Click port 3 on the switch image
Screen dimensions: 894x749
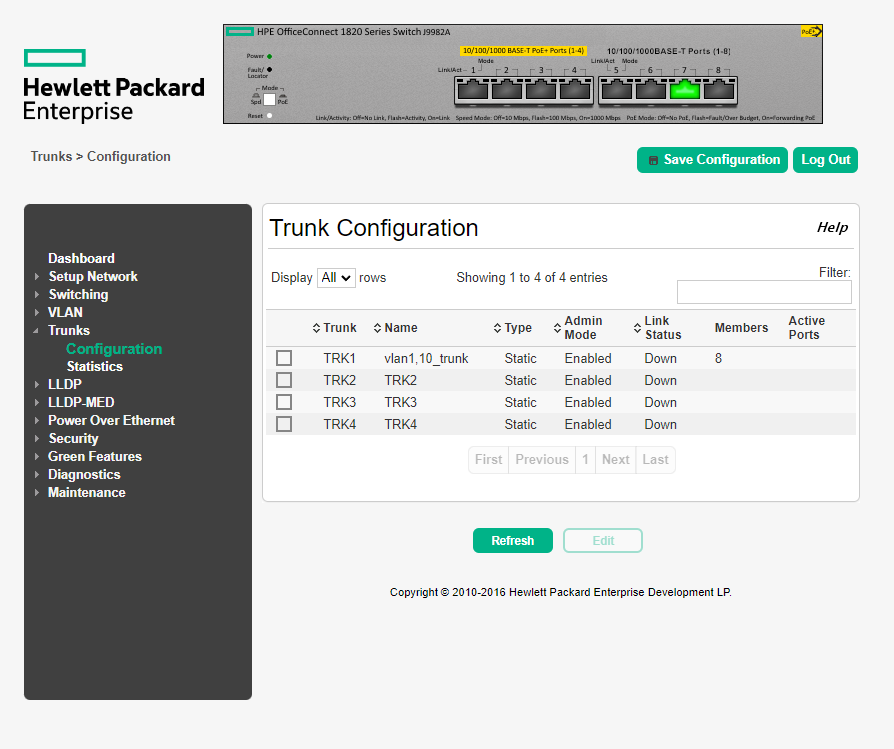[541, 89]
